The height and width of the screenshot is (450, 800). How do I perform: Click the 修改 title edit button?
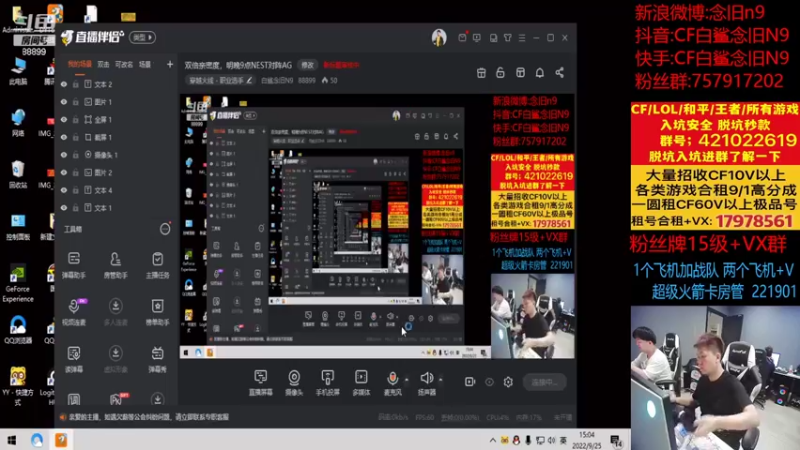pyautogui.click(x=307, y=65)
